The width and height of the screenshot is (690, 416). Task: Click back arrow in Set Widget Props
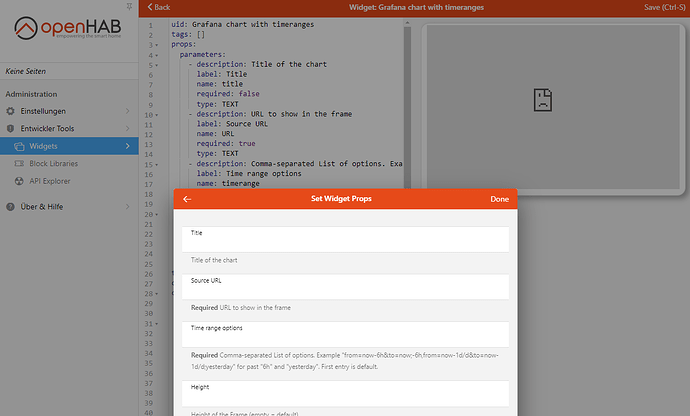pyautogui.click(x=187, y=199)
